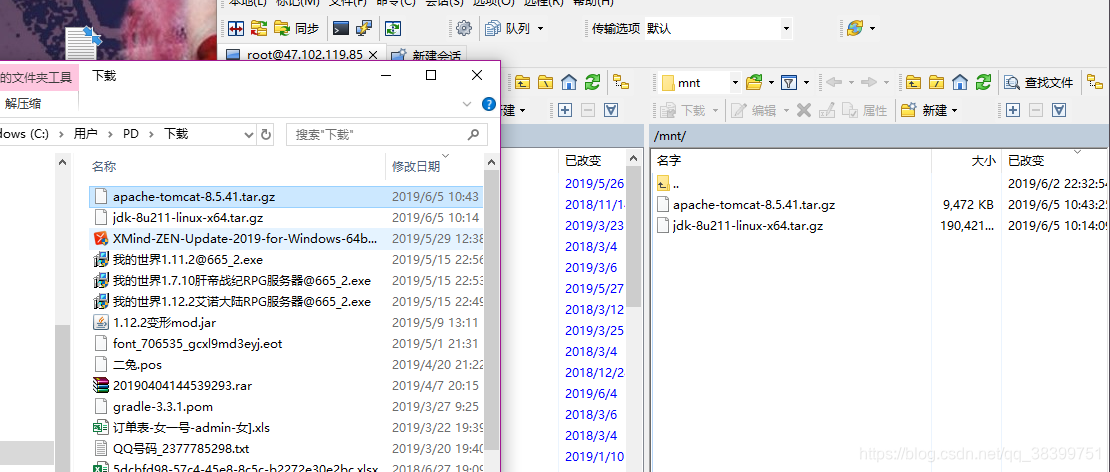The width and height of the screenshot is (1110, 472).
Task: Click the remote 下载 download button
Action: 683,110
